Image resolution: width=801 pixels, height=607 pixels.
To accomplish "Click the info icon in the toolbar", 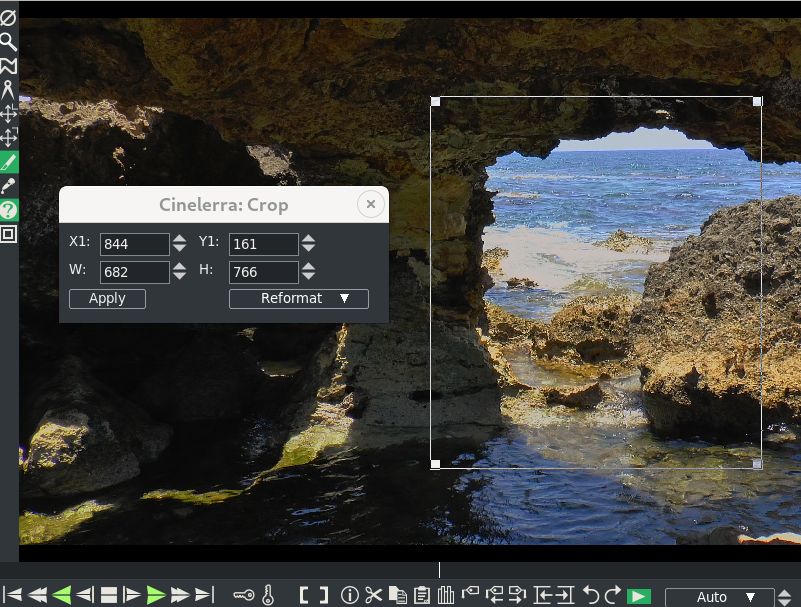I will tap(349, 596).
